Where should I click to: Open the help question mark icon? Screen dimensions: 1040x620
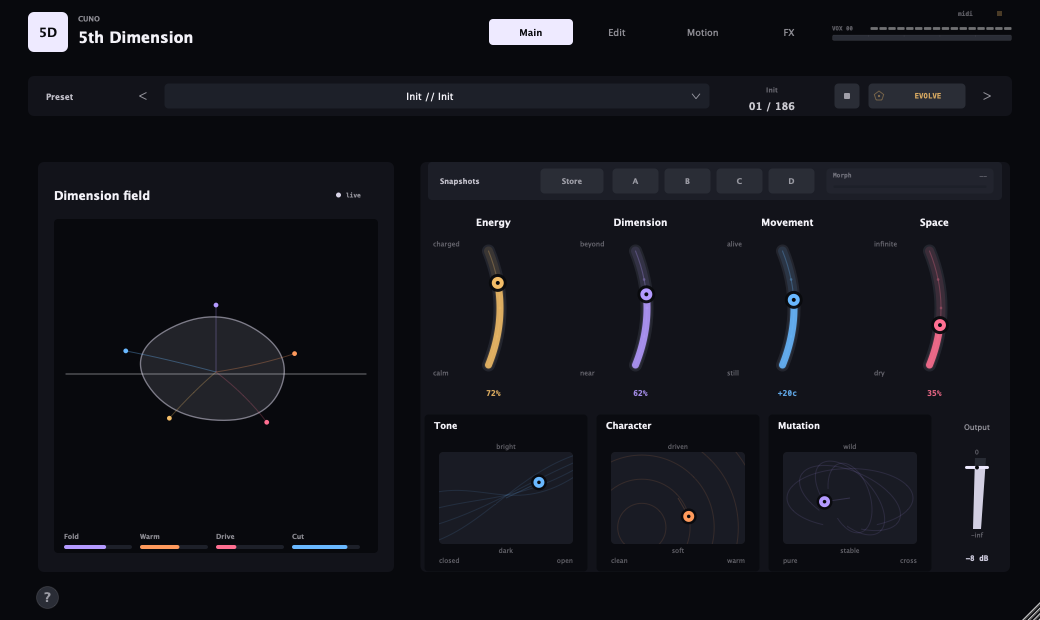click(47, 597)
